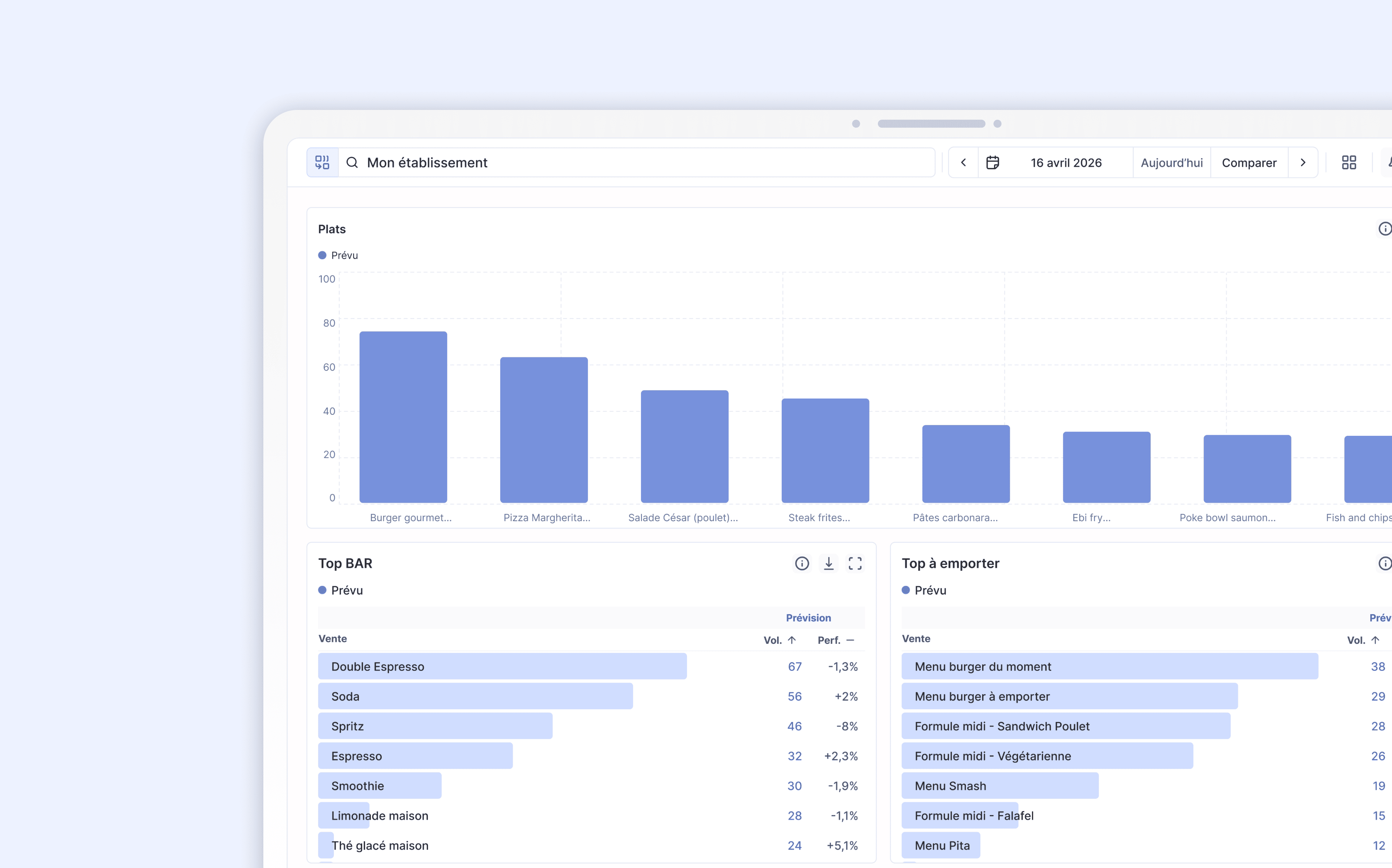Click the Comparer button
This screenshot has width=1392, height=868.
1248,162
